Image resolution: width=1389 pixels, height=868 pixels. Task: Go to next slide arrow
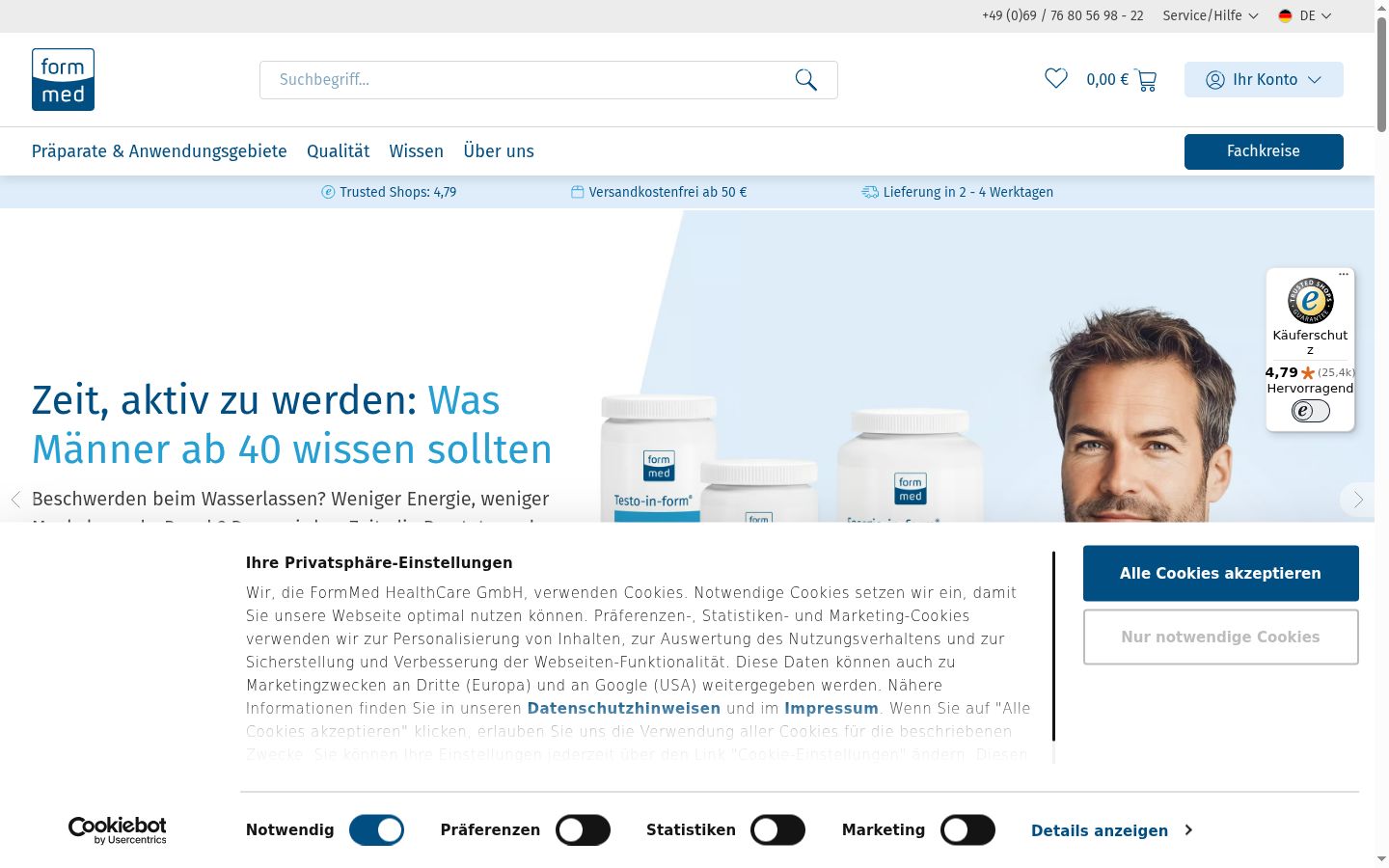point(1358,499)
